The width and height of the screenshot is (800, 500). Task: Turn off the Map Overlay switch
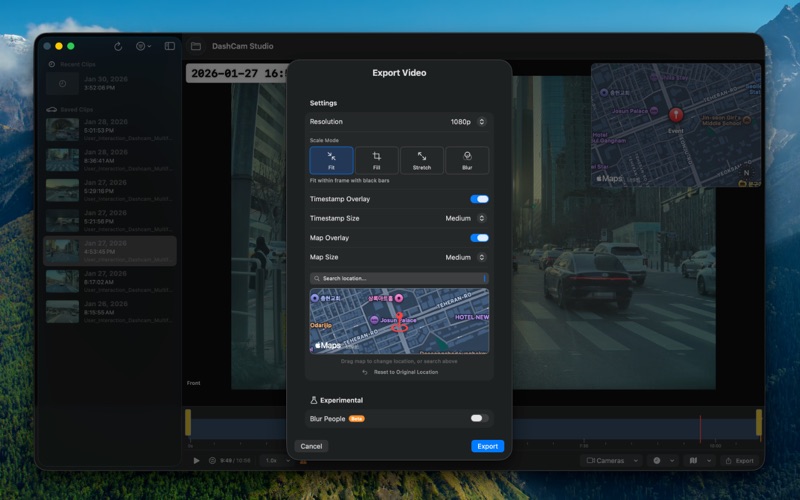click(480, 238)
